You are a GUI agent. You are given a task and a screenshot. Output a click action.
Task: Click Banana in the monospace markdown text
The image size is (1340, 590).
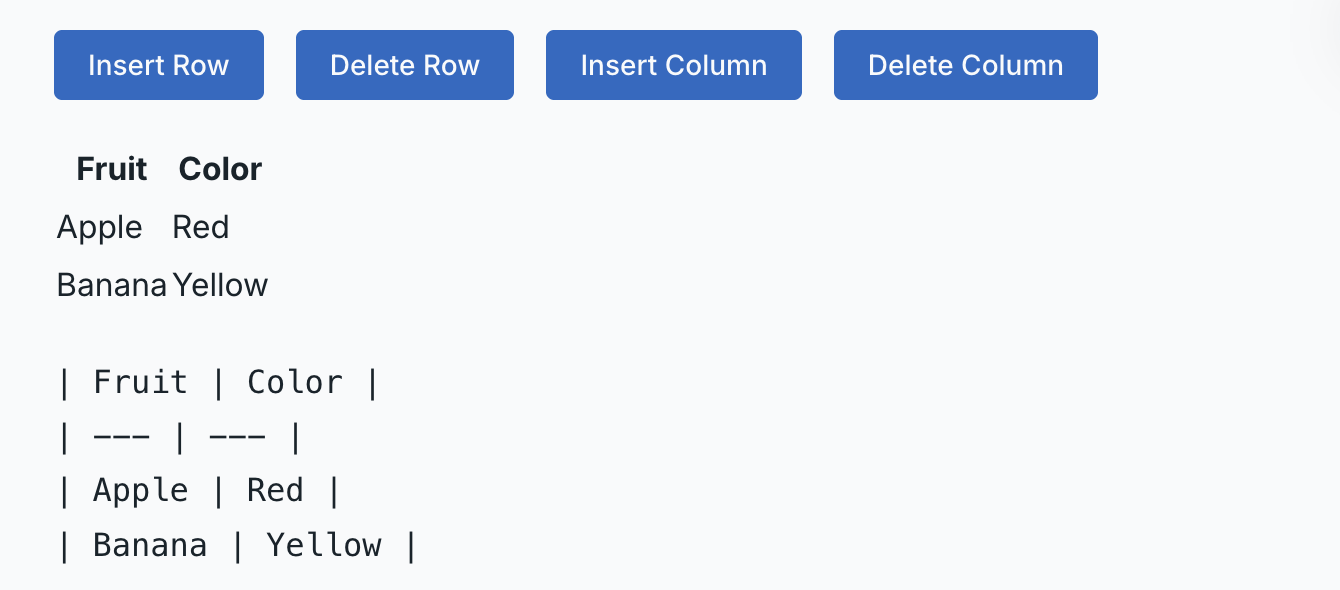click(x=150, y=546)
